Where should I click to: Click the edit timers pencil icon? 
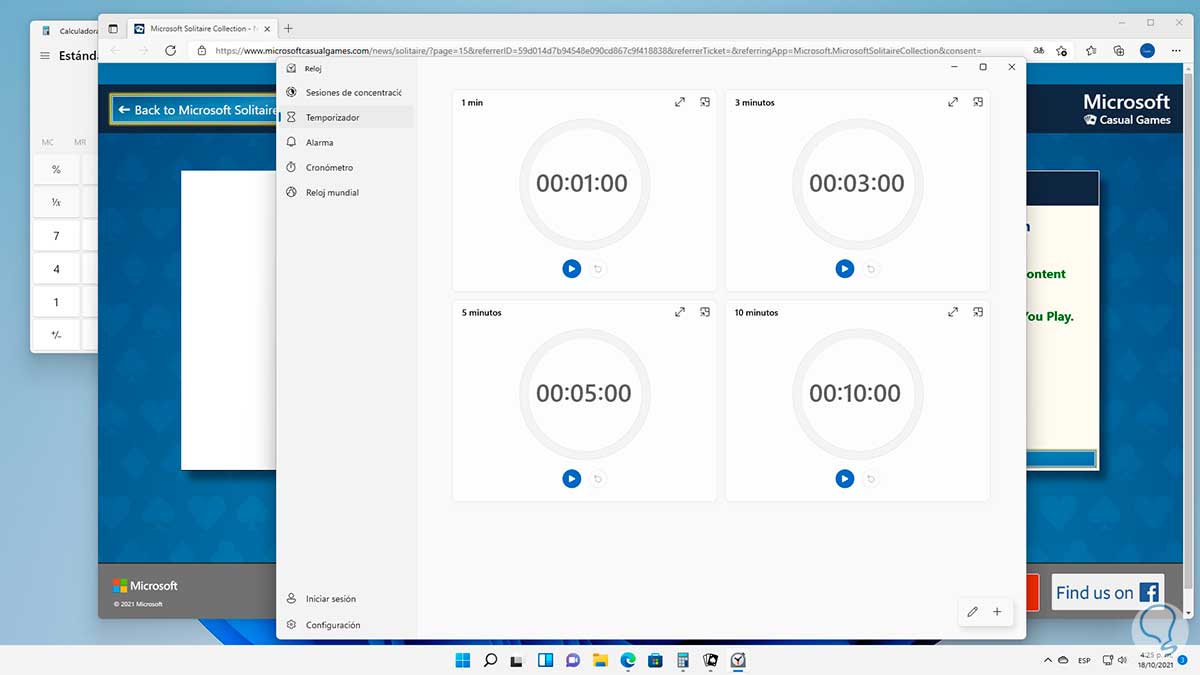click(x=972, y=612)
